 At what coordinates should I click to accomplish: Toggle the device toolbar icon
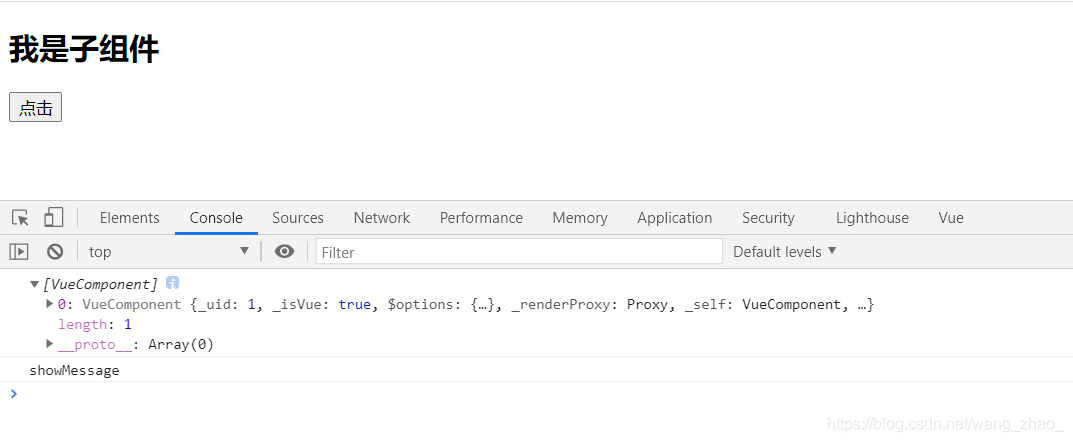tap(53, 218)
